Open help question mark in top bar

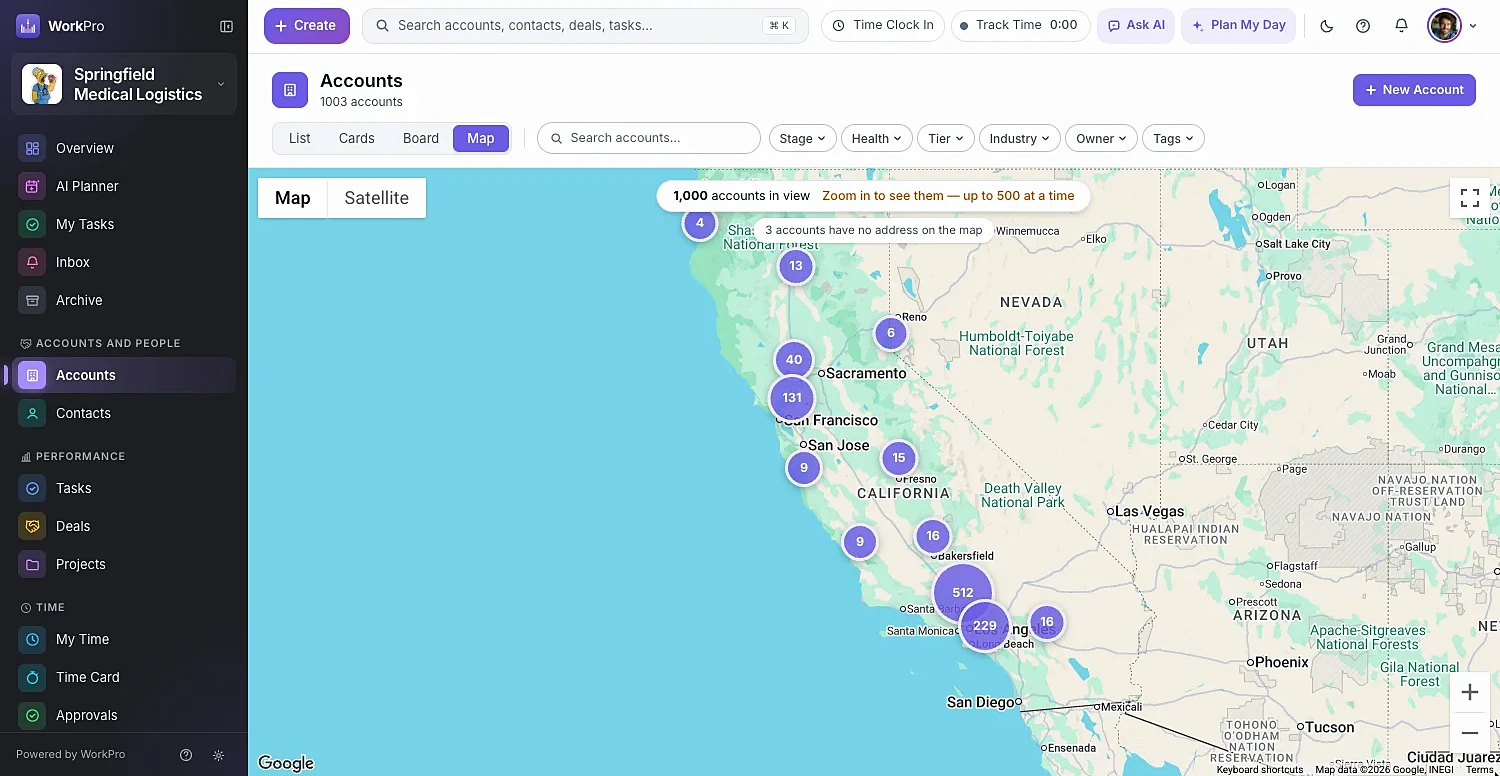[1363, 26]
